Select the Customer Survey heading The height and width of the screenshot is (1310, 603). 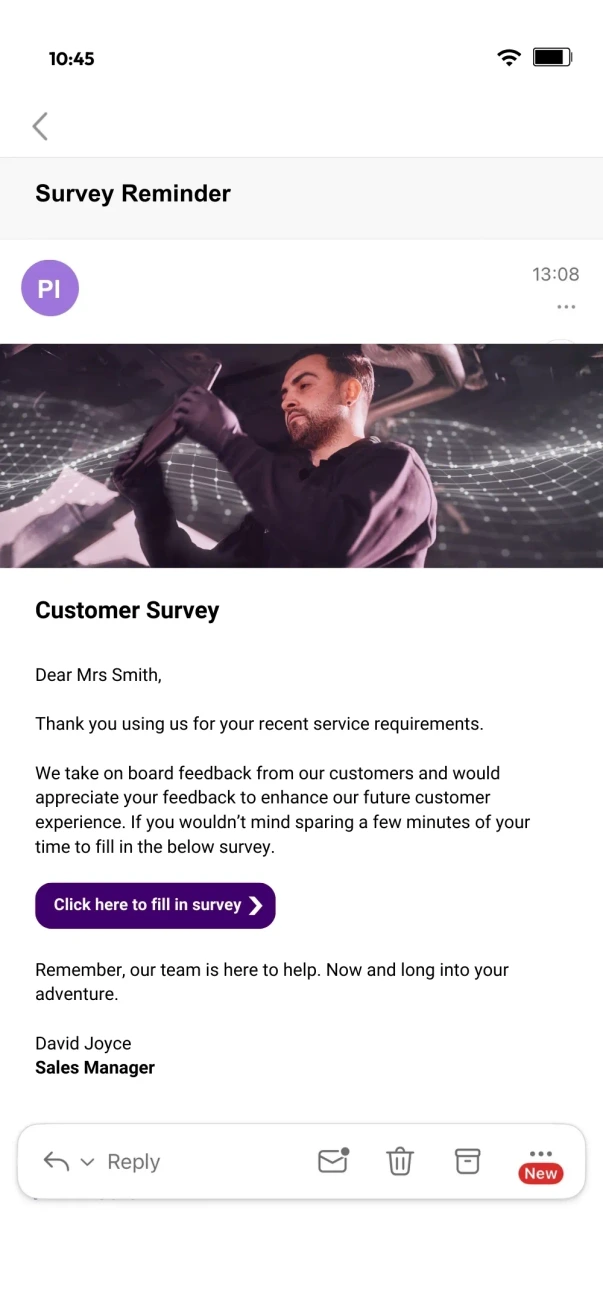click(127, 611)
